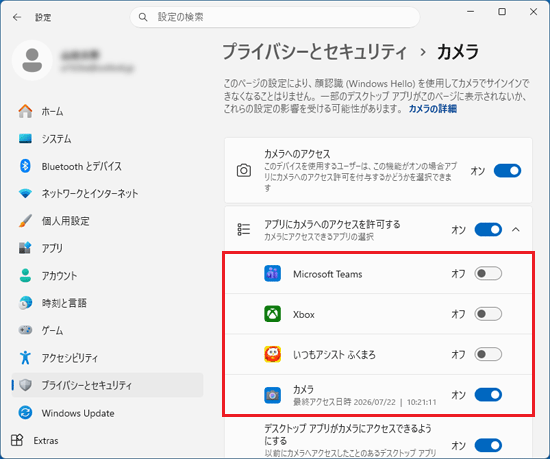Screen dimensions: 550x459
Task: Click the アクセシビリティ figure icon
Action: pyautogui.click(x=25, y=357)
